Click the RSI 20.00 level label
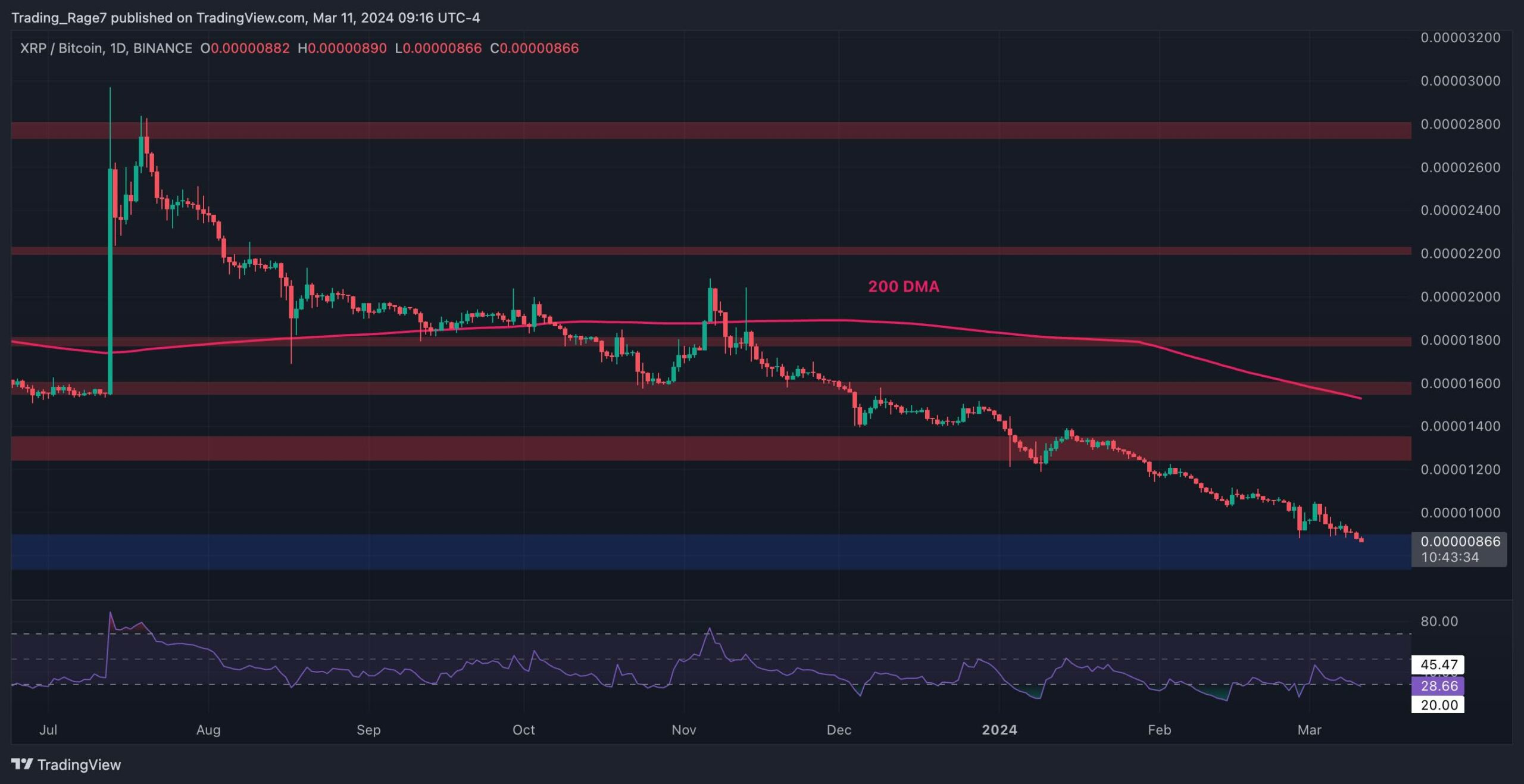 1438,705
